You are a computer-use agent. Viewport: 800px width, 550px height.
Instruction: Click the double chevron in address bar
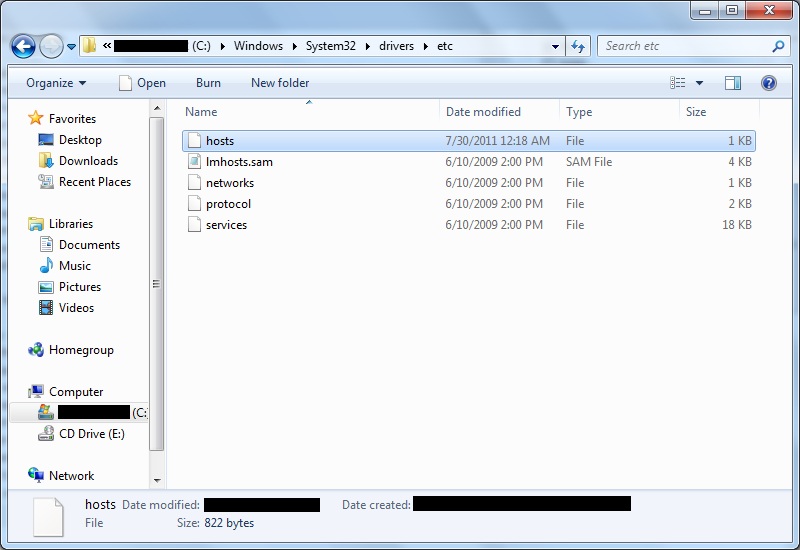click(107, 46)
